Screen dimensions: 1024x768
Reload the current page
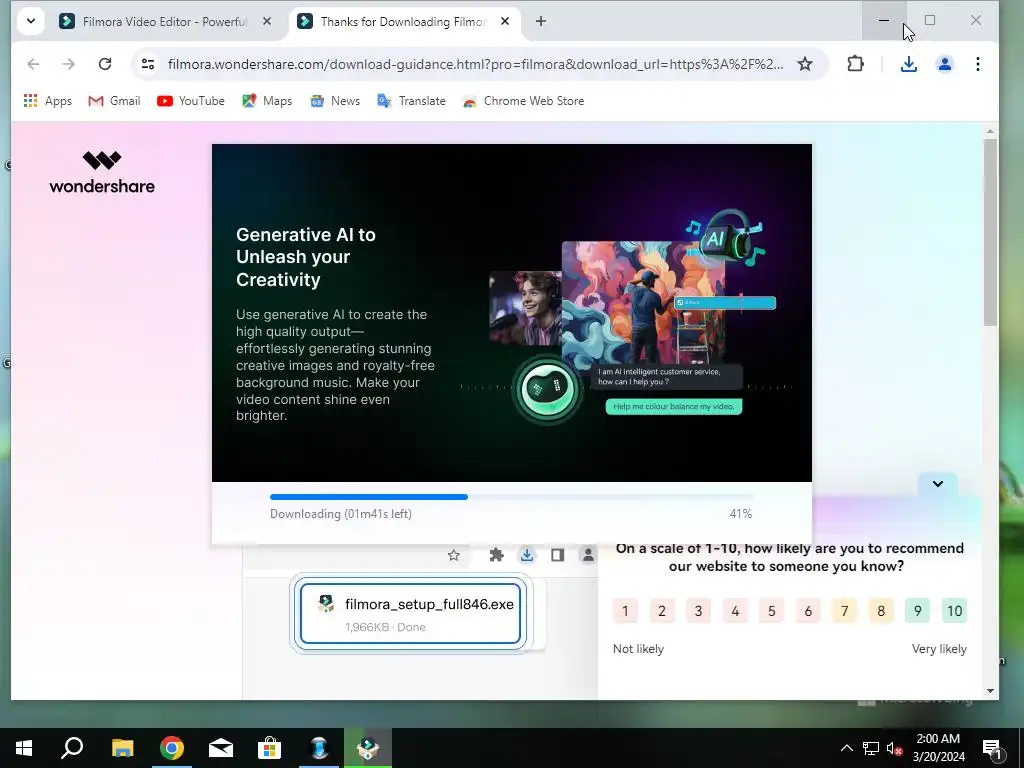[104, 64]
